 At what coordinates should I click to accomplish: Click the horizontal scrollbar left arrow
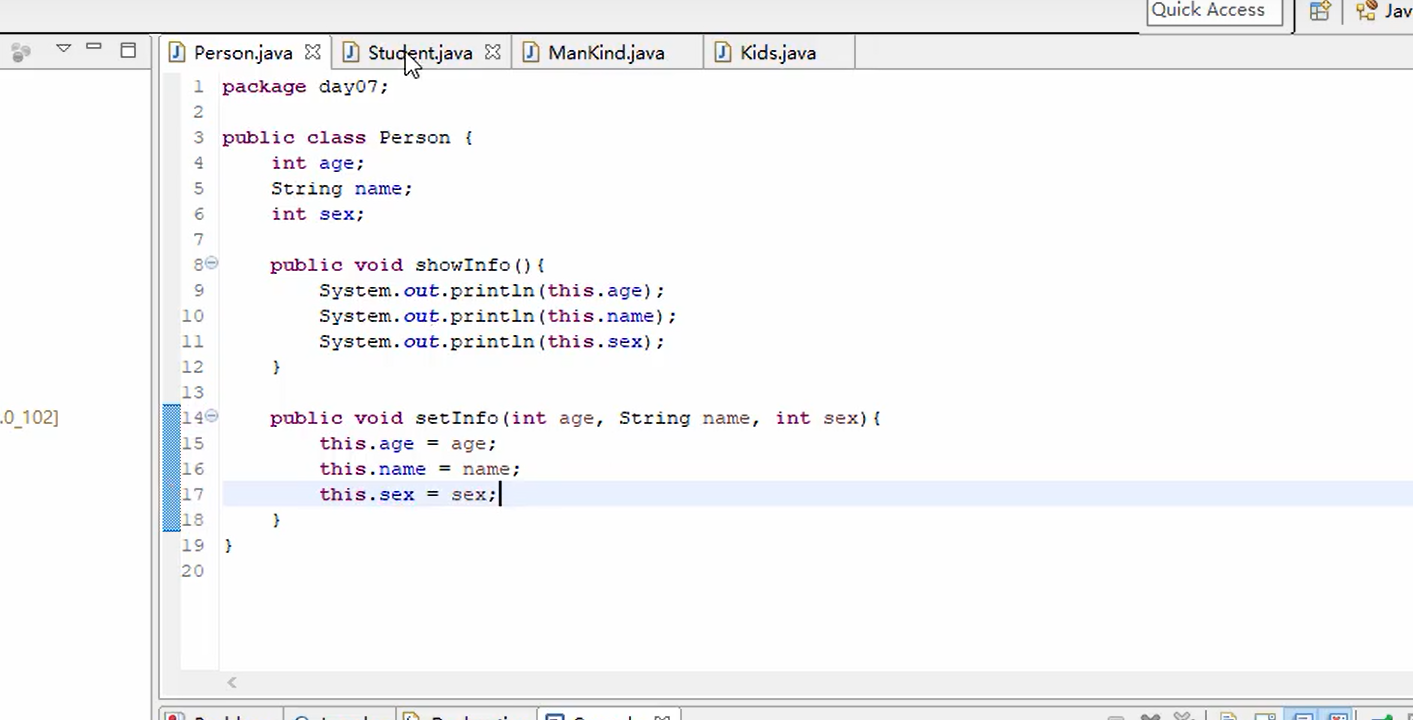[x=231, y=682]
